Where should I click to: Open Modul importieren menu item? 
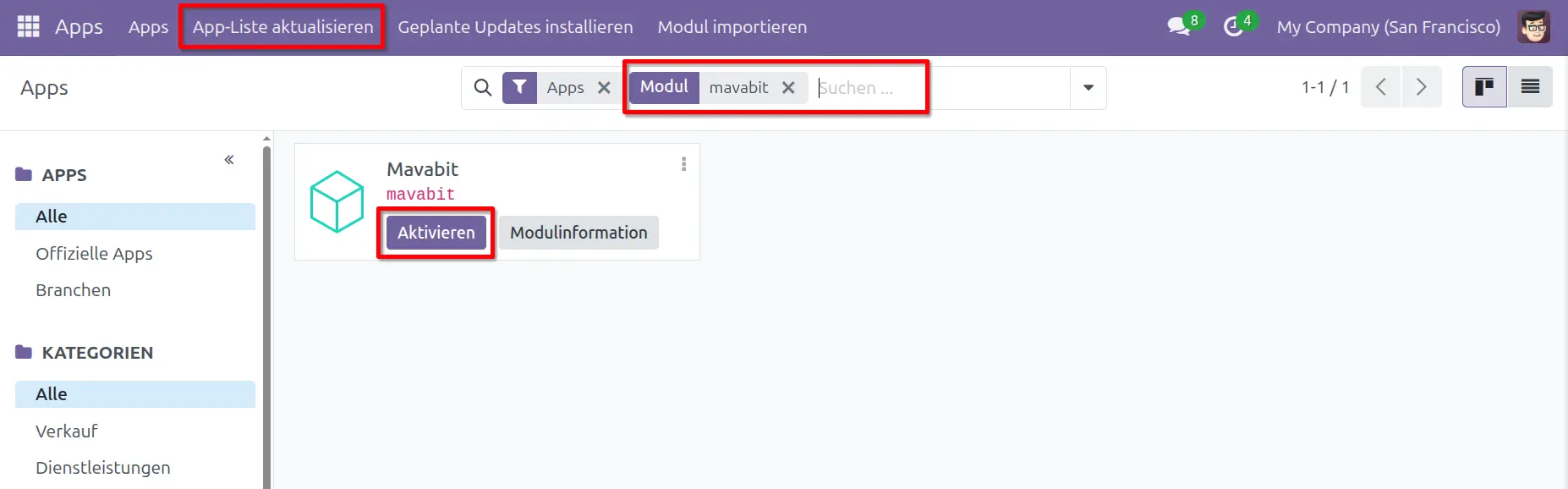[732, 27]
